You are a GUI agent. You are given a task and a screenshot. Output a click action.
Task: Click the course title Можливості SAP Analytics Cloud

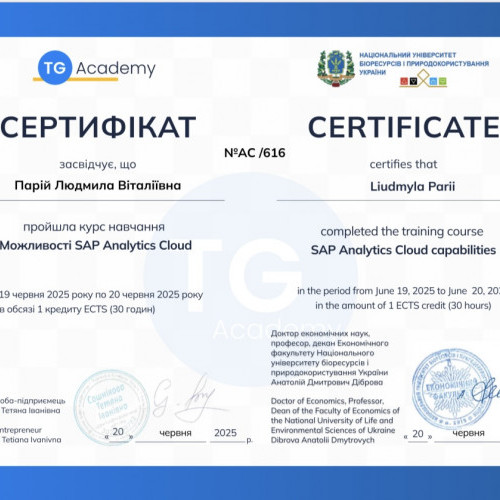click(96, 245)
